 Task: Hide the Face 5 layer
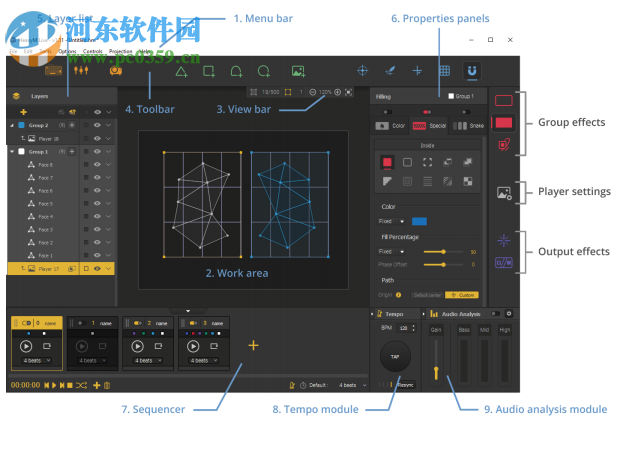[x=97, y=203]
